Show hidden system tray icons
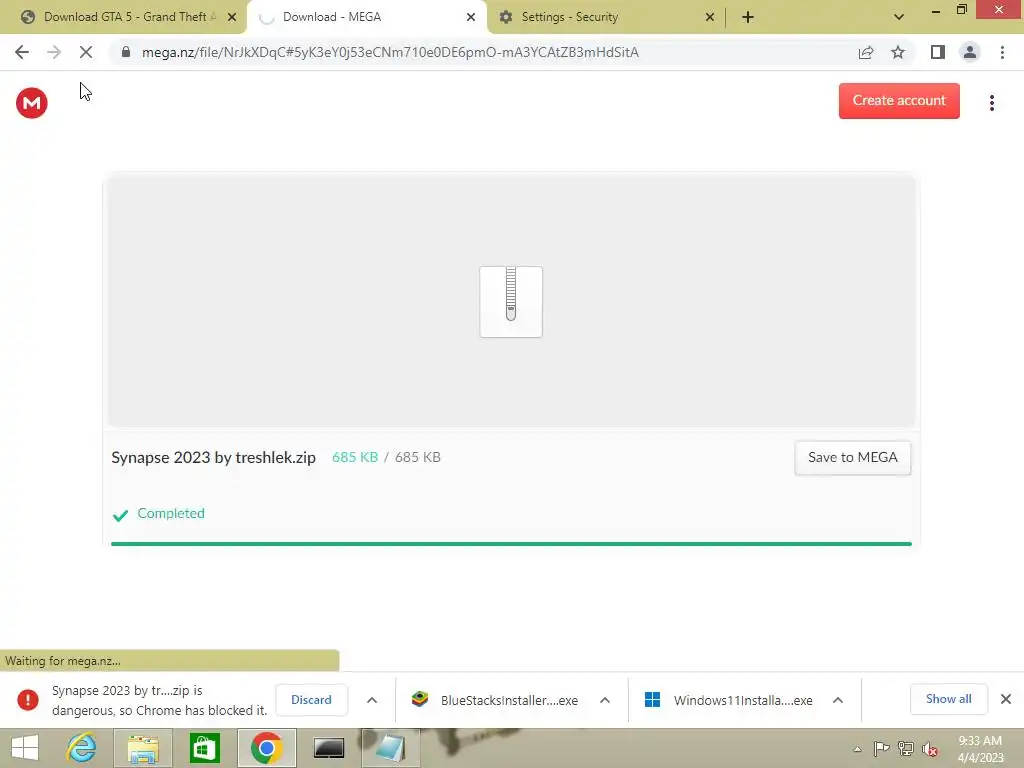This screenshot has height=768, width=1024. point(857,749)
